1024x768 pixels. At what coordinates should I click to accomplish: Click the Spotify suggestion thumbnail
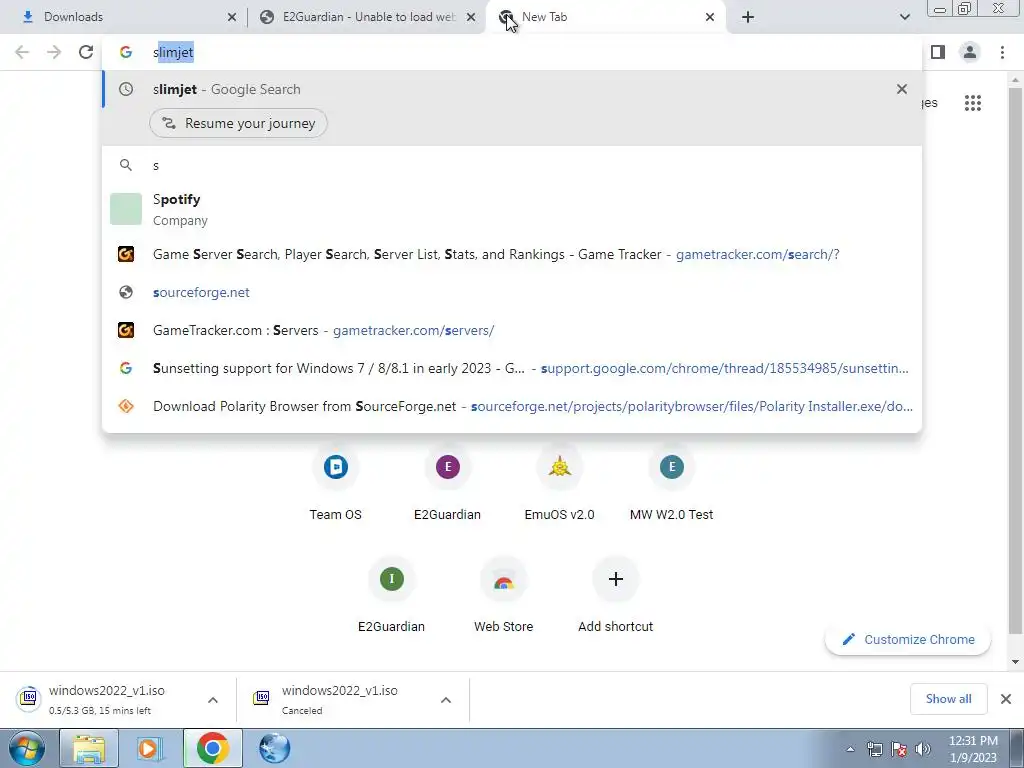pyautogui.click(x=126, y=209)
